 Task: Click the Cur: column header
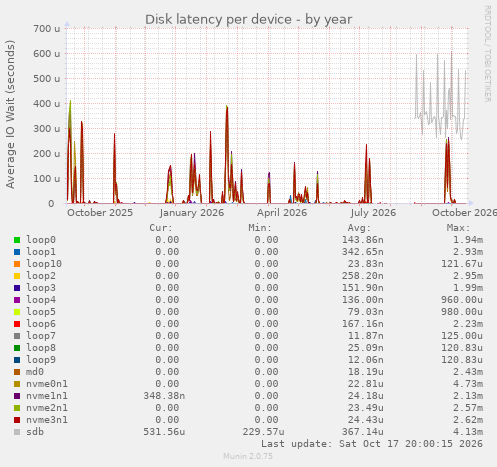pyautogui.click(x=161, y=228)
